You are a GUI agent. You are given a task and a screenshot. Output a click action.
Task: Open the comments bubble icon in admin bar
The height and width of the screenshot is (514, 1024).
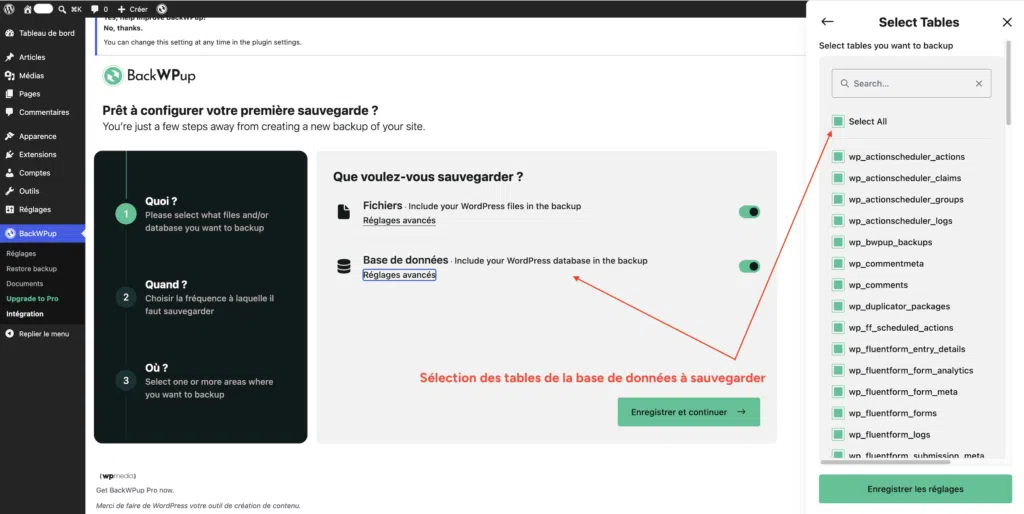coord(95,9)
